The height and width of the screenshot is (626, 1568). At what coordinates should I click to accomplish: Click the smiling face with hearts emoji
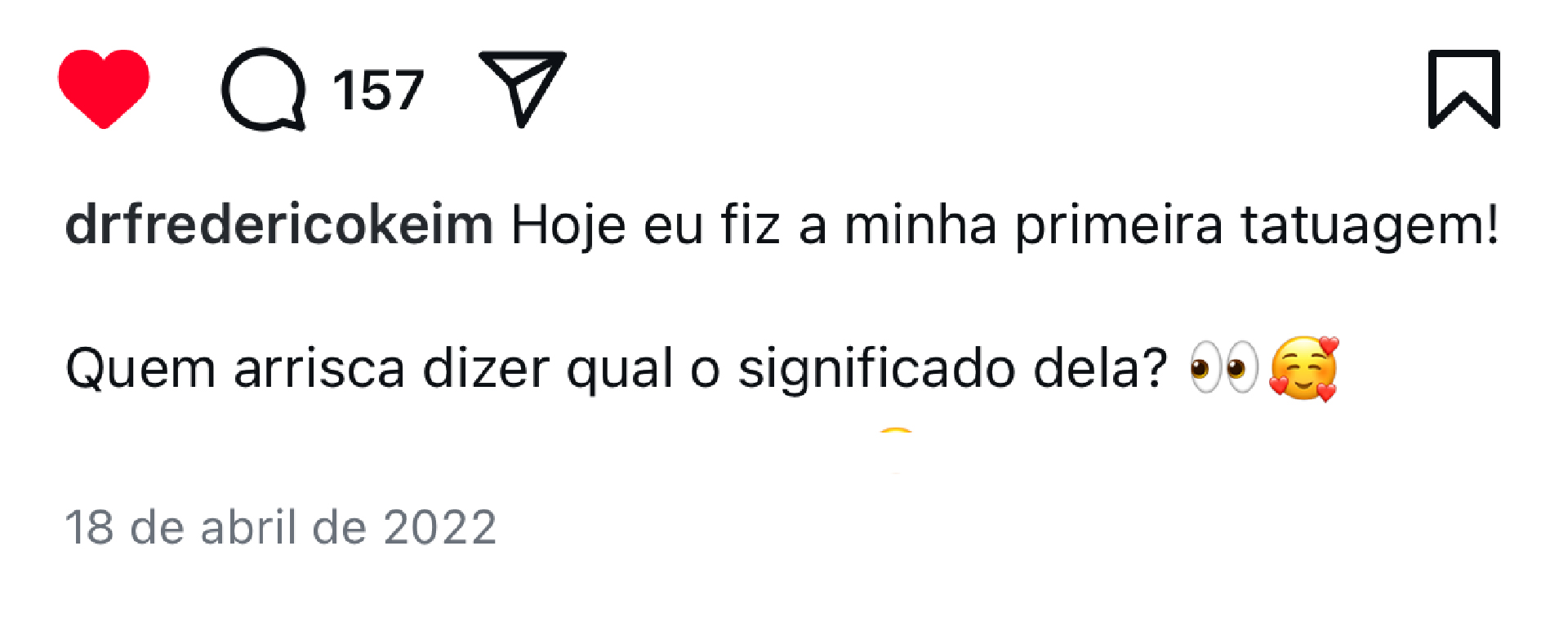(1304, 368)
